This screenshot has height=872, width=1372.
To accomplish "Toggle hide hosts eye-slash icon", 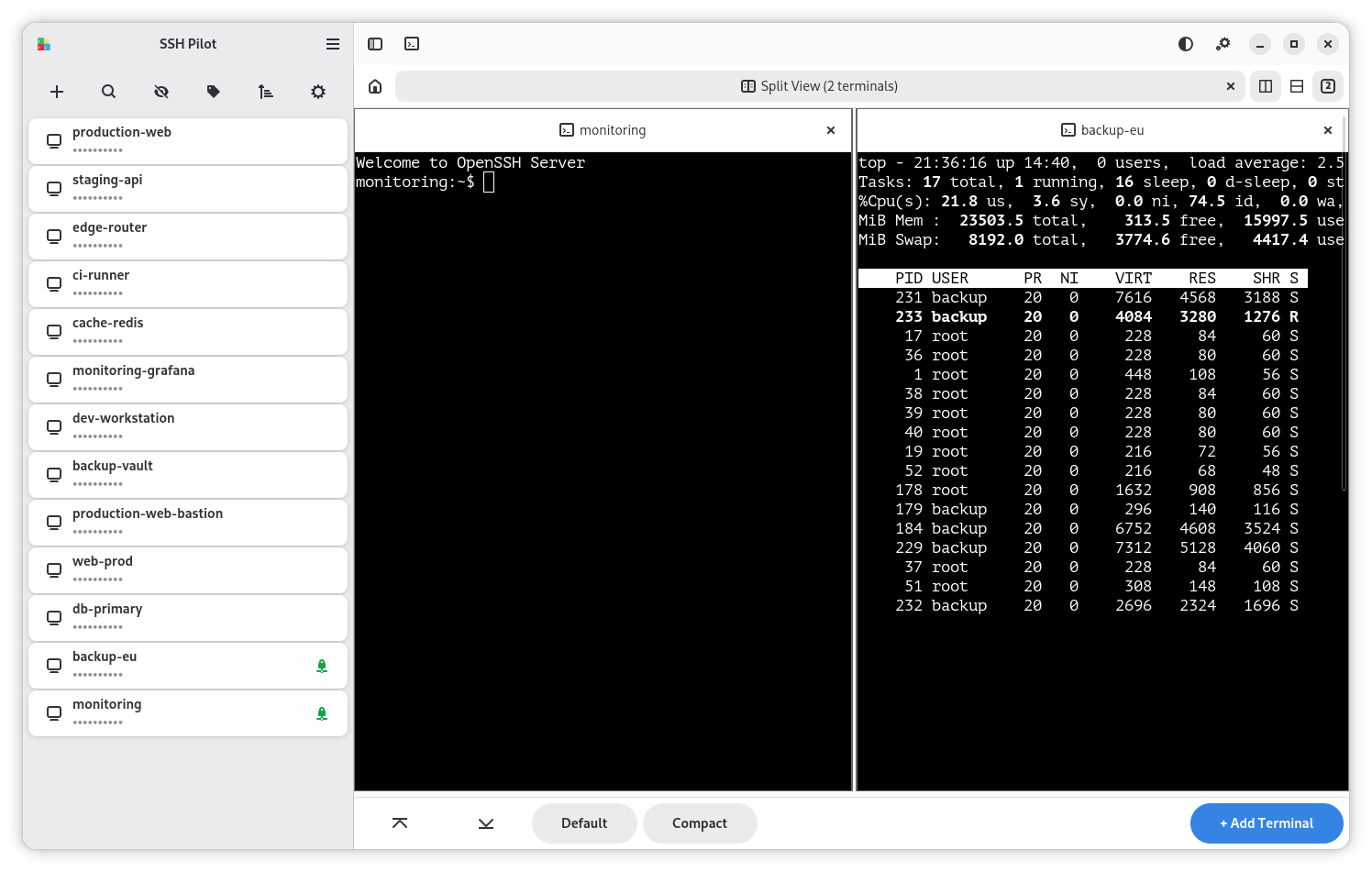I will 161,92.
